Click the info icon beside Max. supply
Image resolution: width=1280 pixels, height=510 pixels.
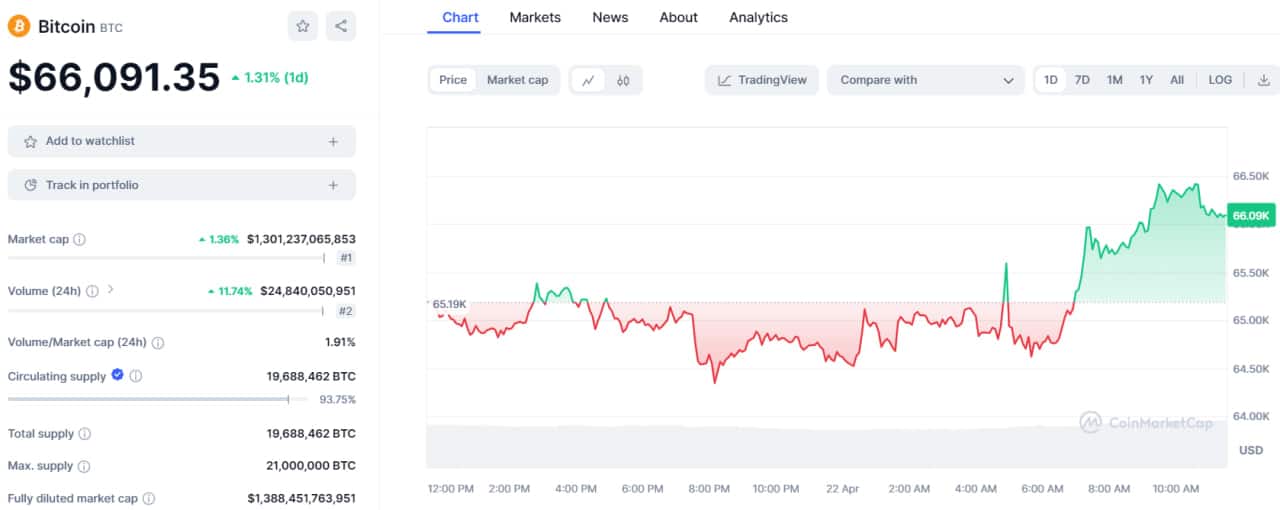pyautogui.click(x=84, y=466)
